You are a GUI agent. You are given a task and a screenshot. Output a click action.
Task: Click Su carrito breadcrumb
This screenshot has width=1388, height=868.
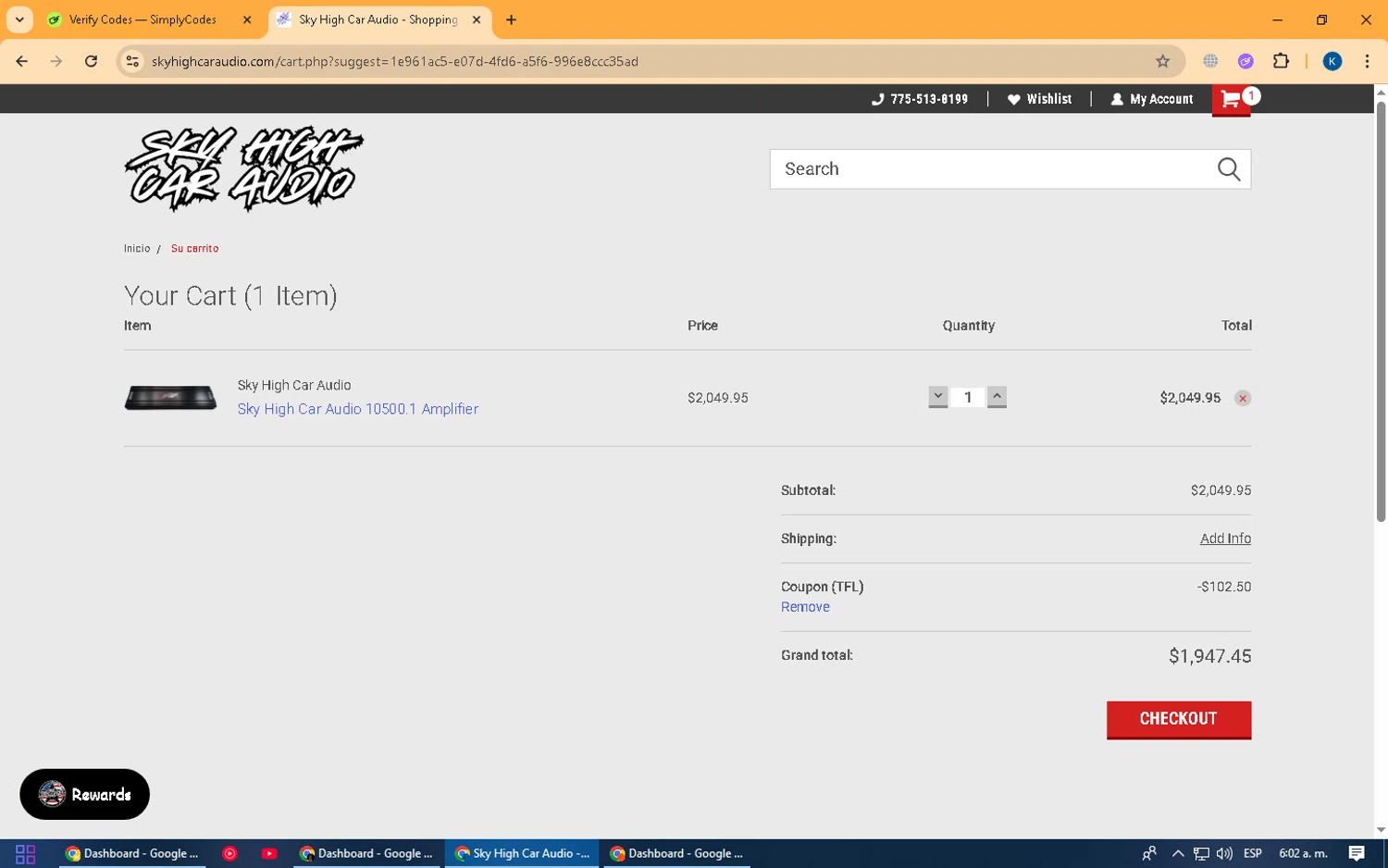click(x=194, y=248)
